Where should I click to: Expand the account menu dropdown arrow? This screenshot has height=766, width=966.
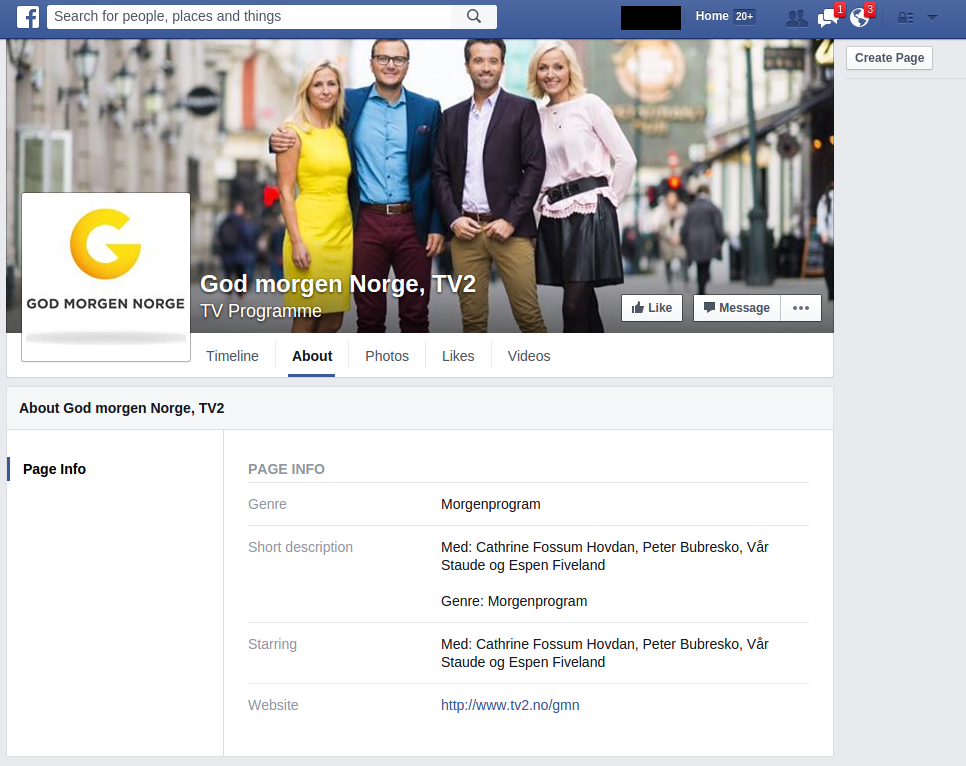(932, 18)
